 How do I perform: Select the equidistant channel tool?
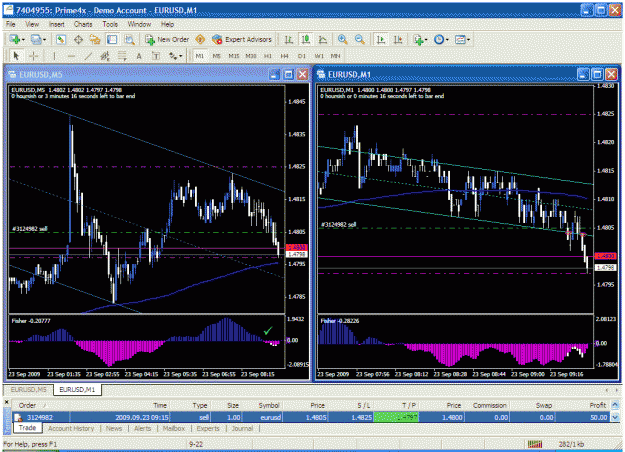coord(105,56)
